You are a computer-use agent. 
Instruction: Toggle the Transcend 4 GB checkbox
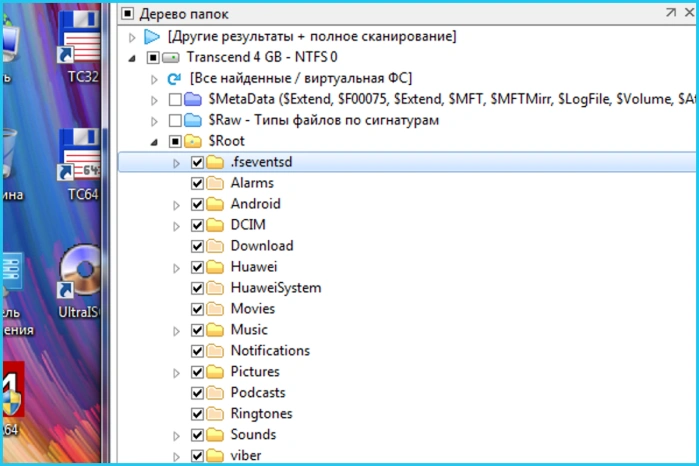click(x=153, y=58)
